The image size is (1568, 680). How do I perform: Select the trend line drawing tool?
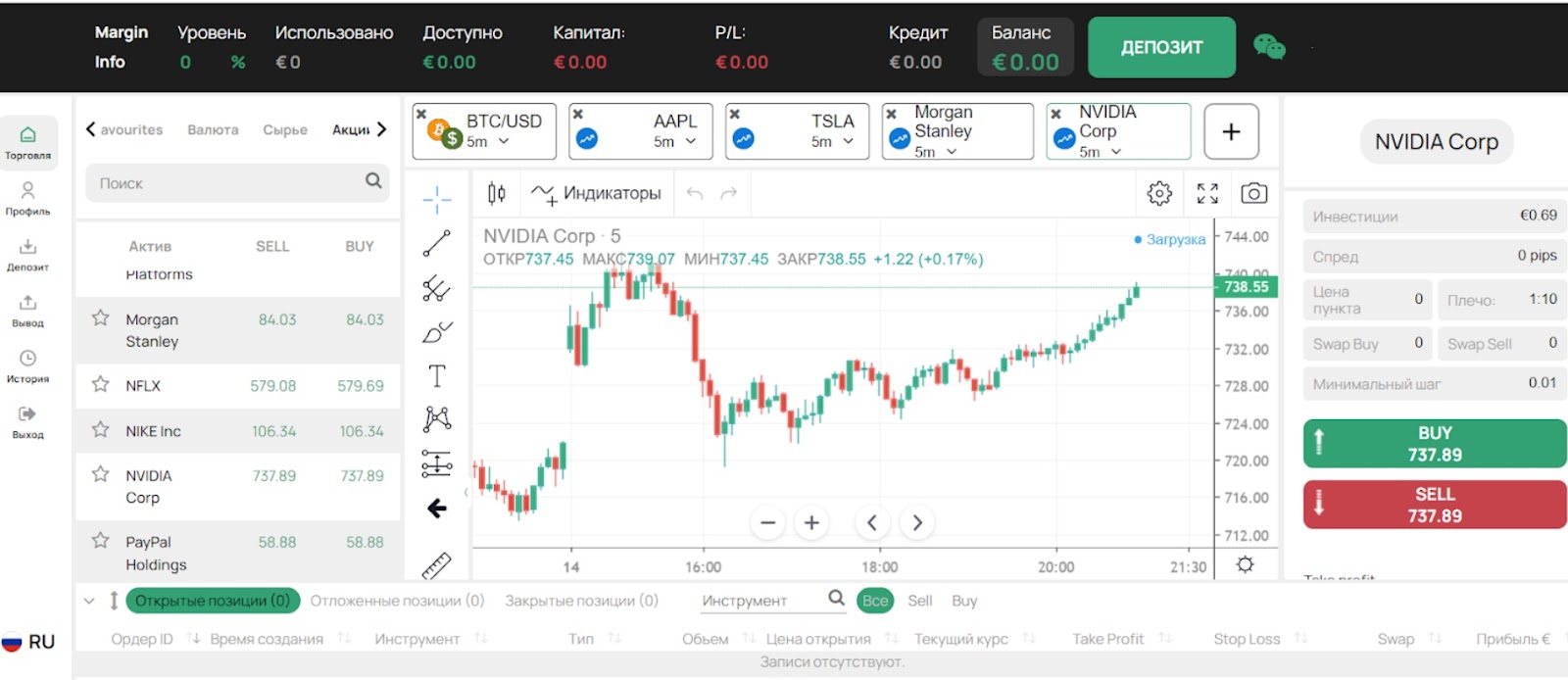tap(437, 243)
